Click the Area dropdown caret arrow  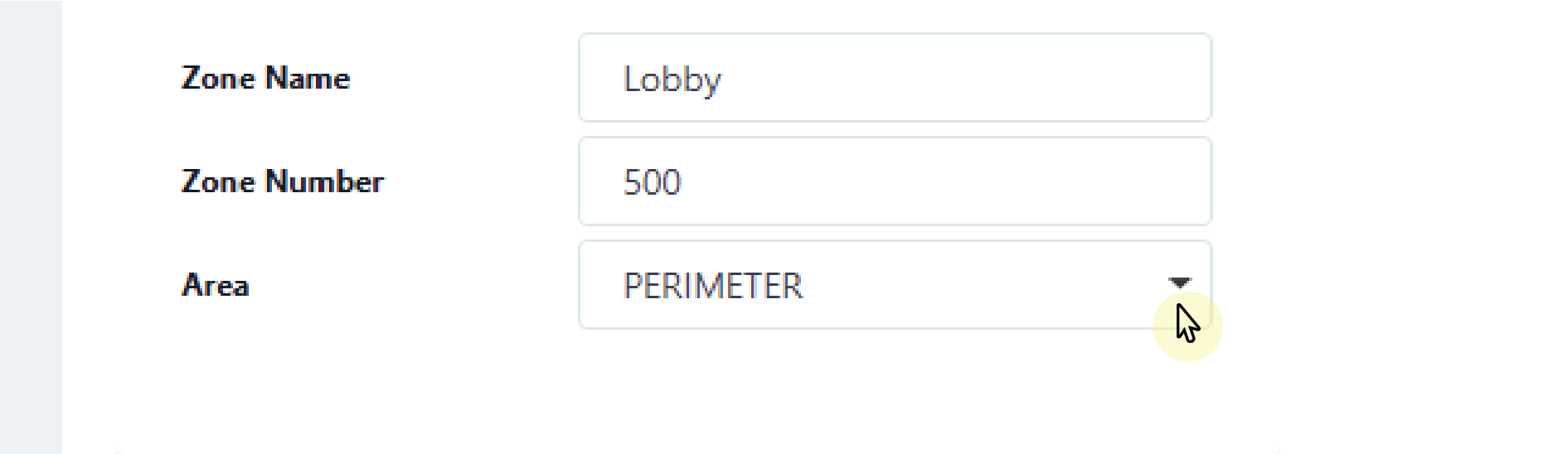(1179, 283)
